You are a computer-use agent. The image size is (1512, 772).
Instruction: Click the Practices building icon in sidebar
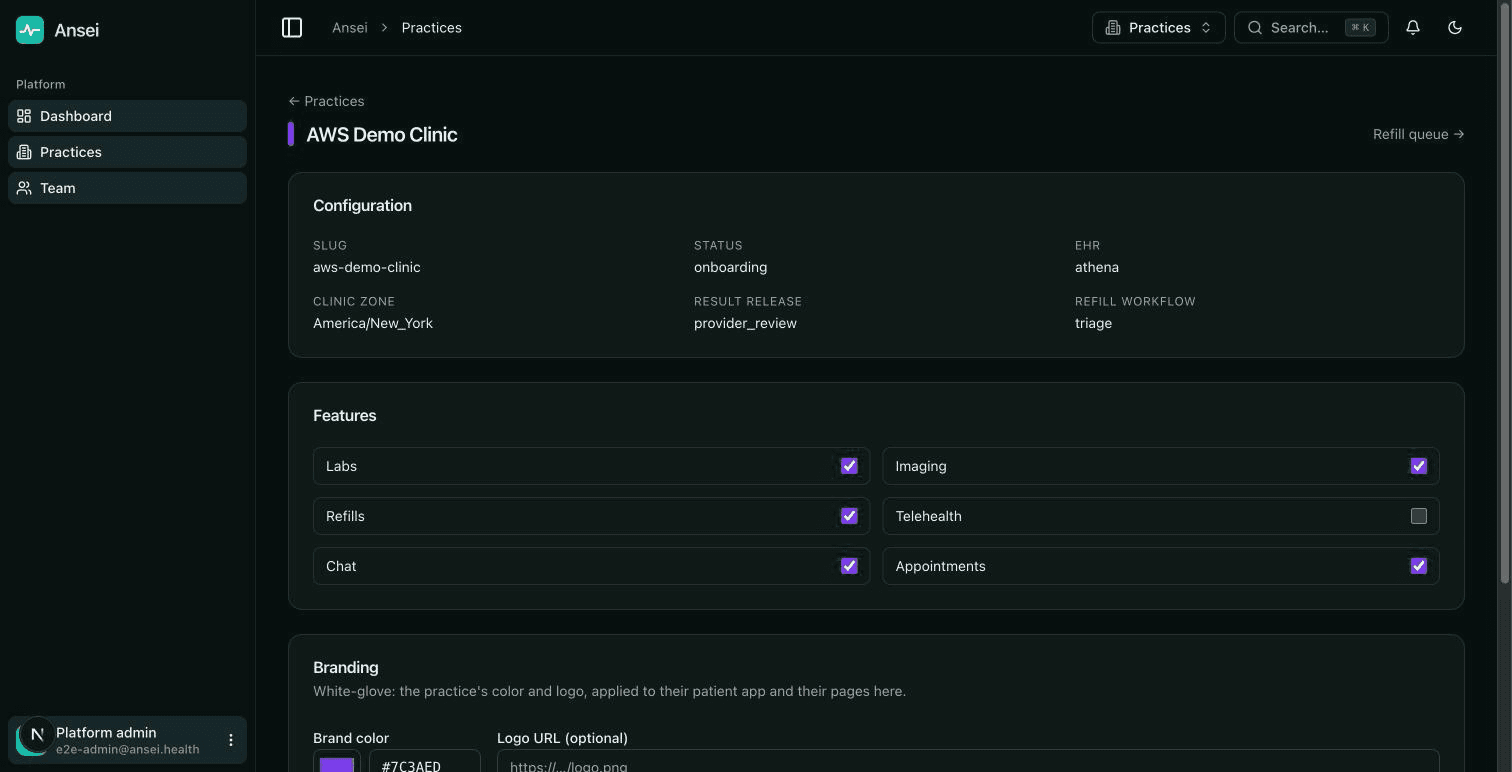(x=24, y=152)
